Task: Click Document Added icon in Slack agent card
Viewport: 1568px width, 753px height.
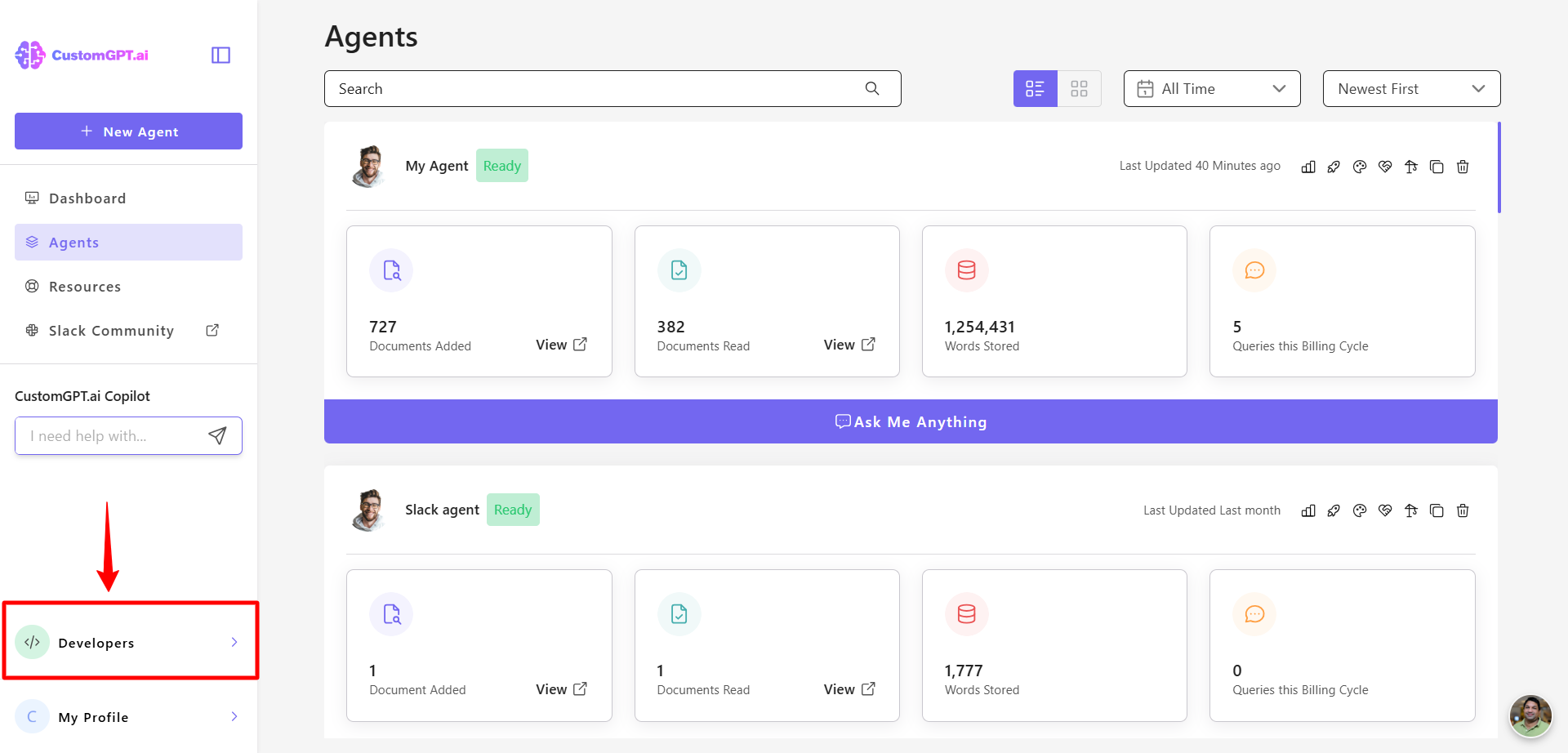Action: [x=391, y=614]
